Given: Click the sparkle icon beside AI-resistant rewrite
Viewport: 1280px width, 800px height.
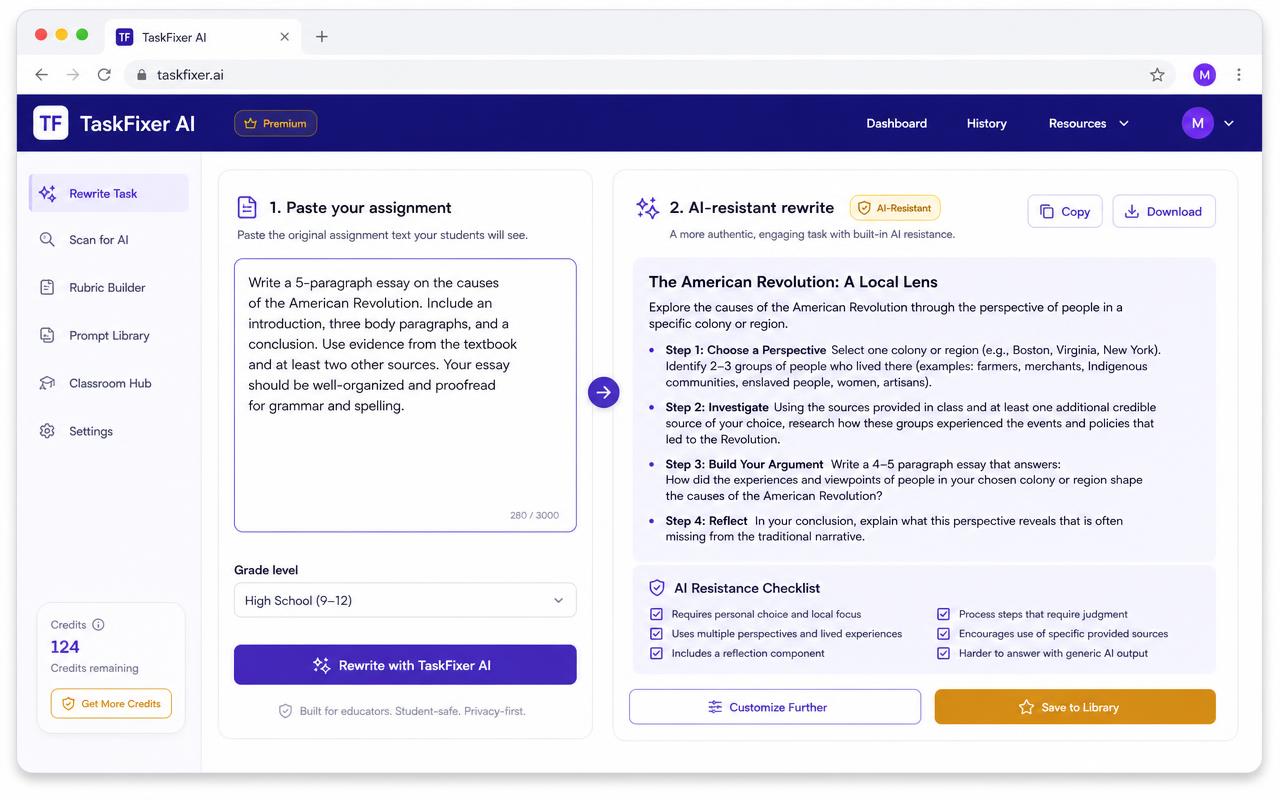Looking at the screenshot, I should point(647,207).
